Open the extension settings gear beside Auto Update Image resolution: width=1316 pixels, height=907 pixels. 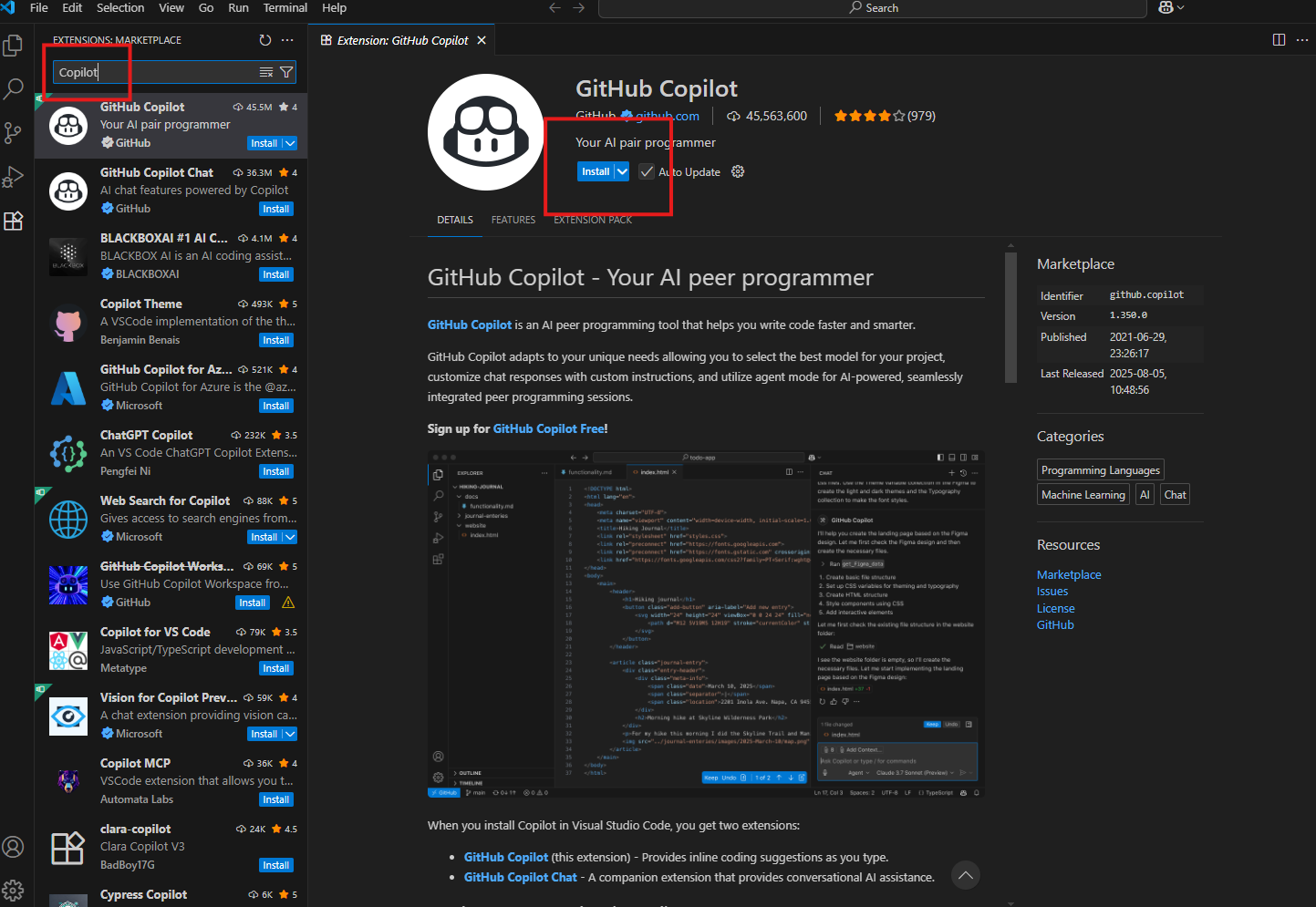(737, 170)
